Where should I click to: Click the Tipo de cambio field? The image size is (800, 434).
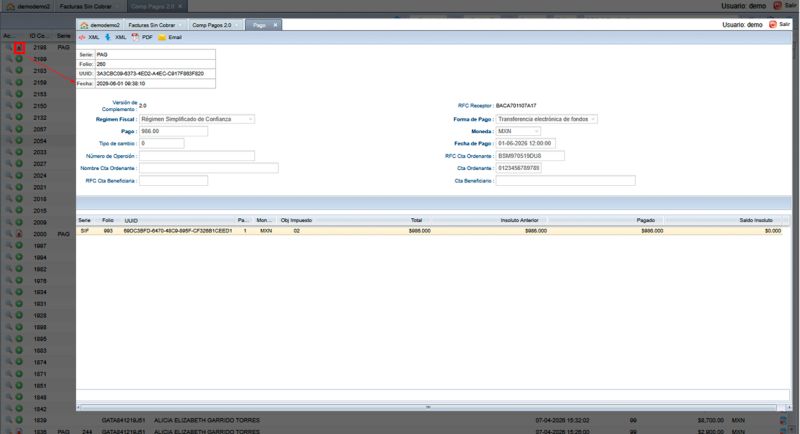[x=162, y=143]
